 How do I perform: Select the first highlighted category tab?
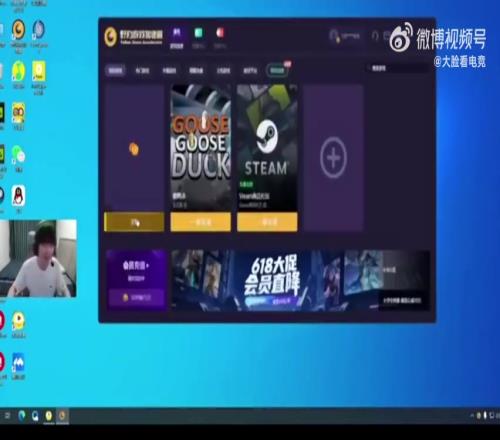116,70
